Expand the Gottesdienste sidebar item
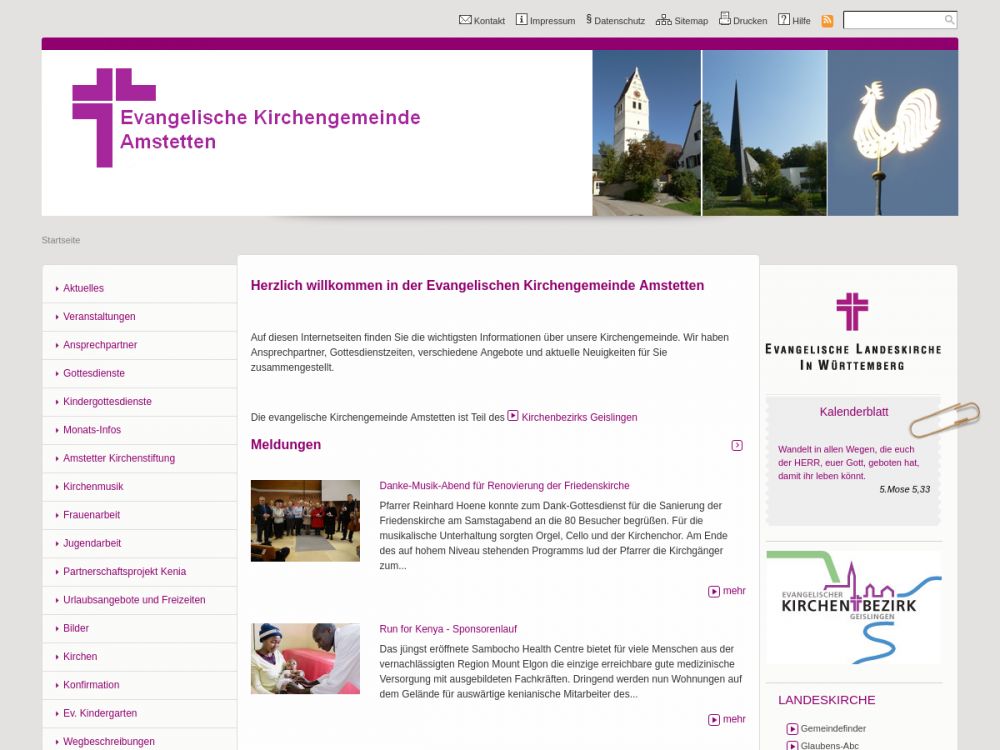The image size is (1000, 750). (94, 373)
